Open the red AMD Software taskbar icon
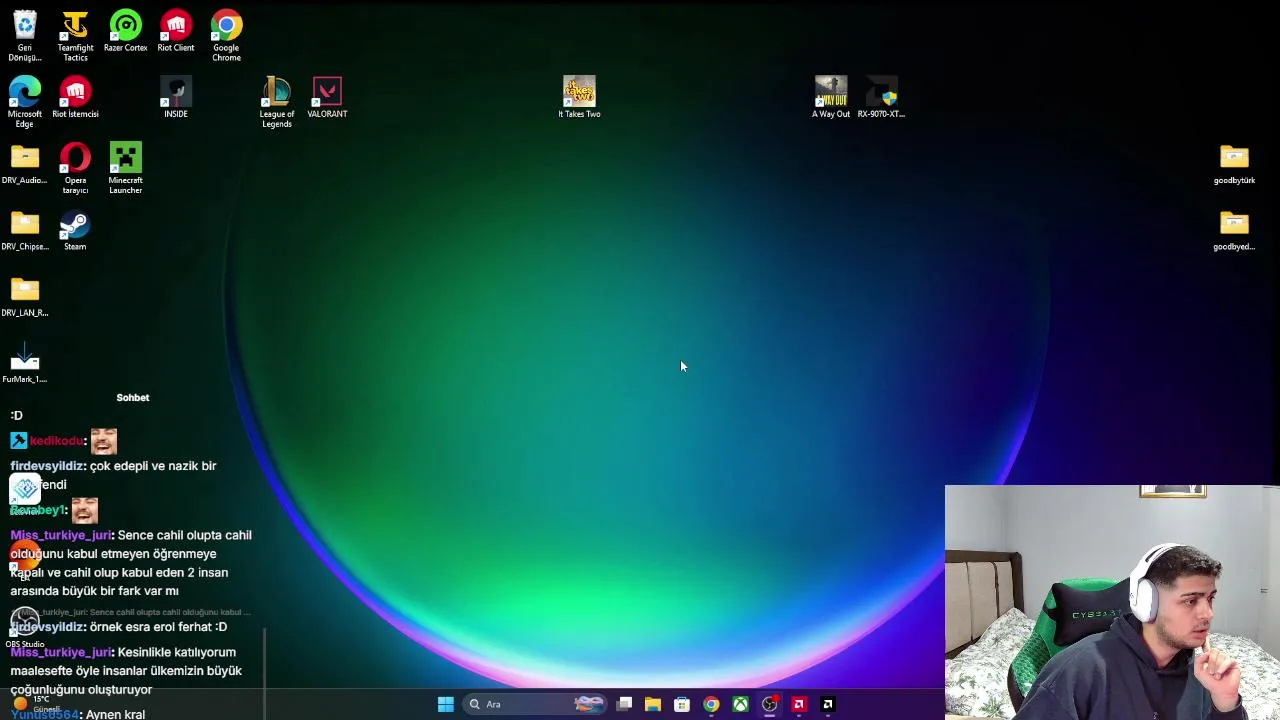The height and width of the screenshot is (720, 1280). click(798, 704)
